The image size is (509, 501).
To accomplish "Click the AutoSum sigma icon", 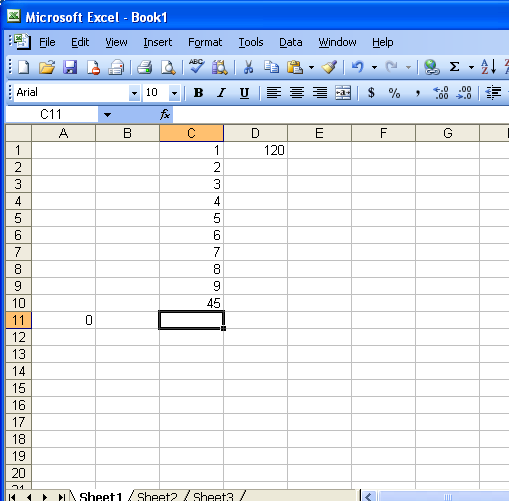I will tap(454, 67).
